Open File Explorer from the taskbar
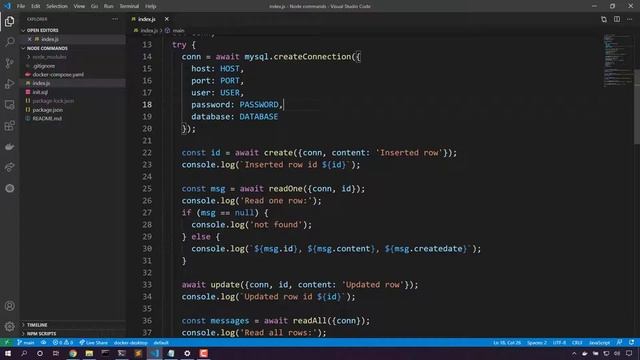640x360 pixels. (x=89, y=353)
